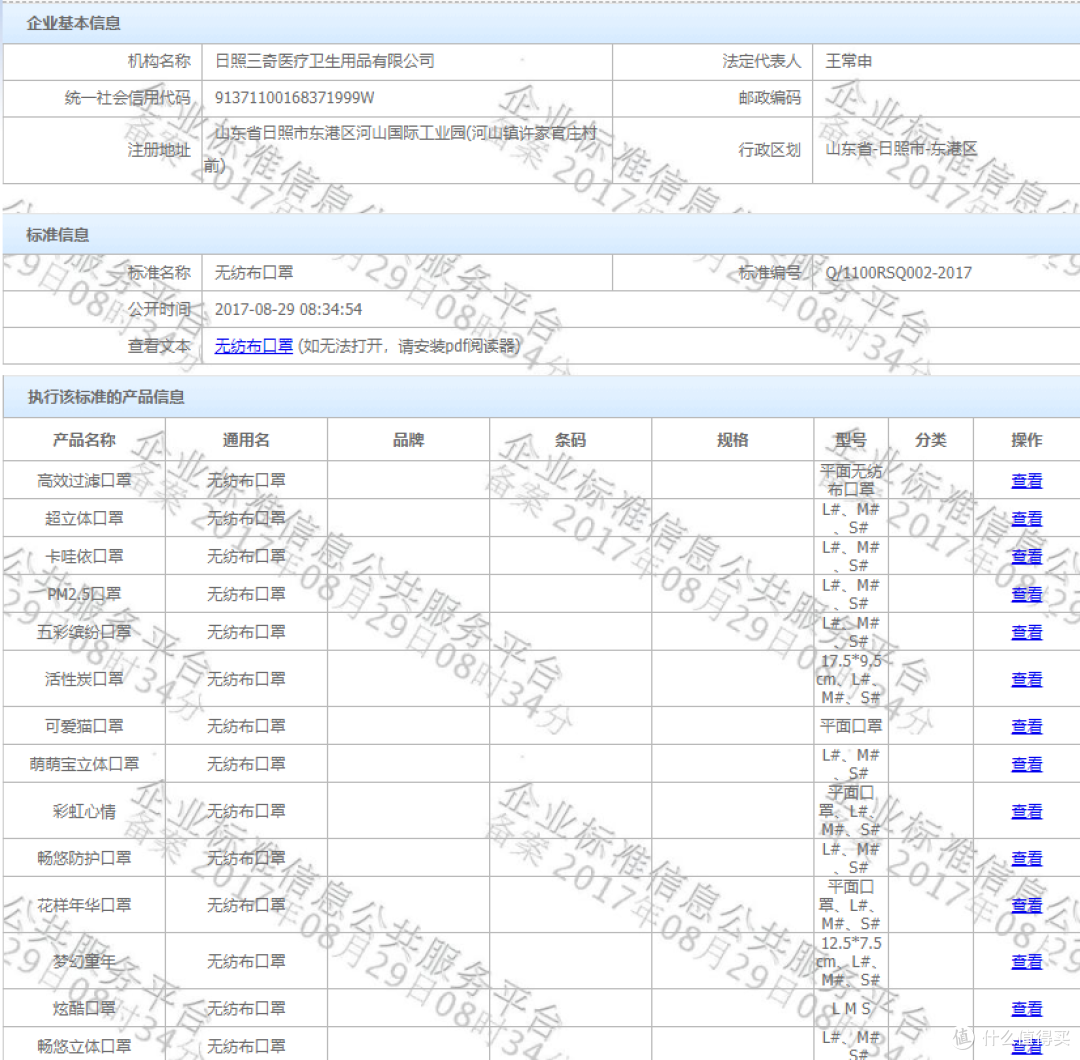Select model cell 12.5*7.5cm for 梦幻童年

(851, 962)
